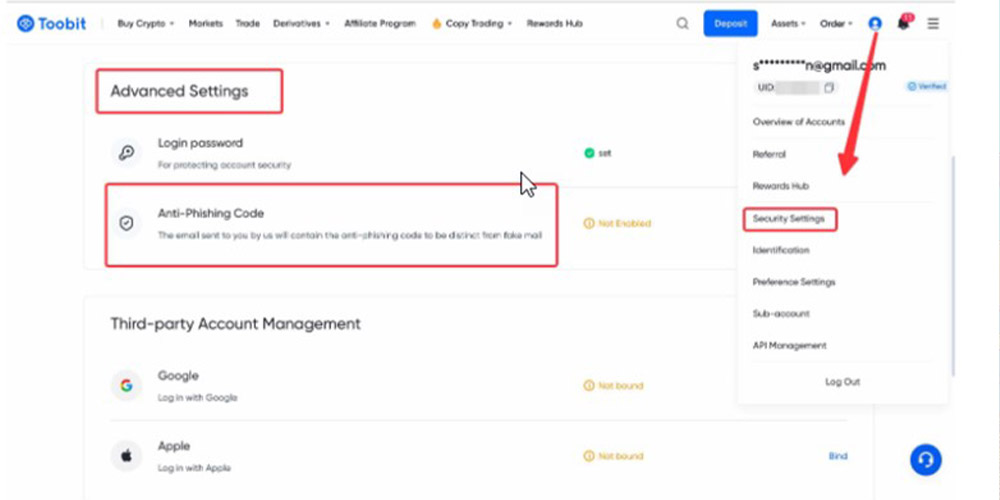
Task: Select Preference Settings in profile menu
Action: pyautogui.click(x=794, y=282)
